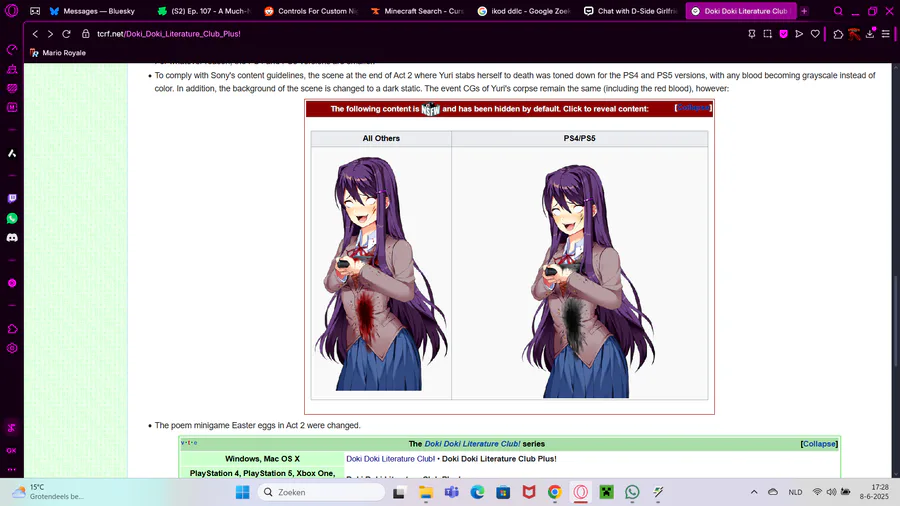Screen dimensions: 900x506
Task: Open sidebar extensions cube icon
Action: tap(12, 329)
